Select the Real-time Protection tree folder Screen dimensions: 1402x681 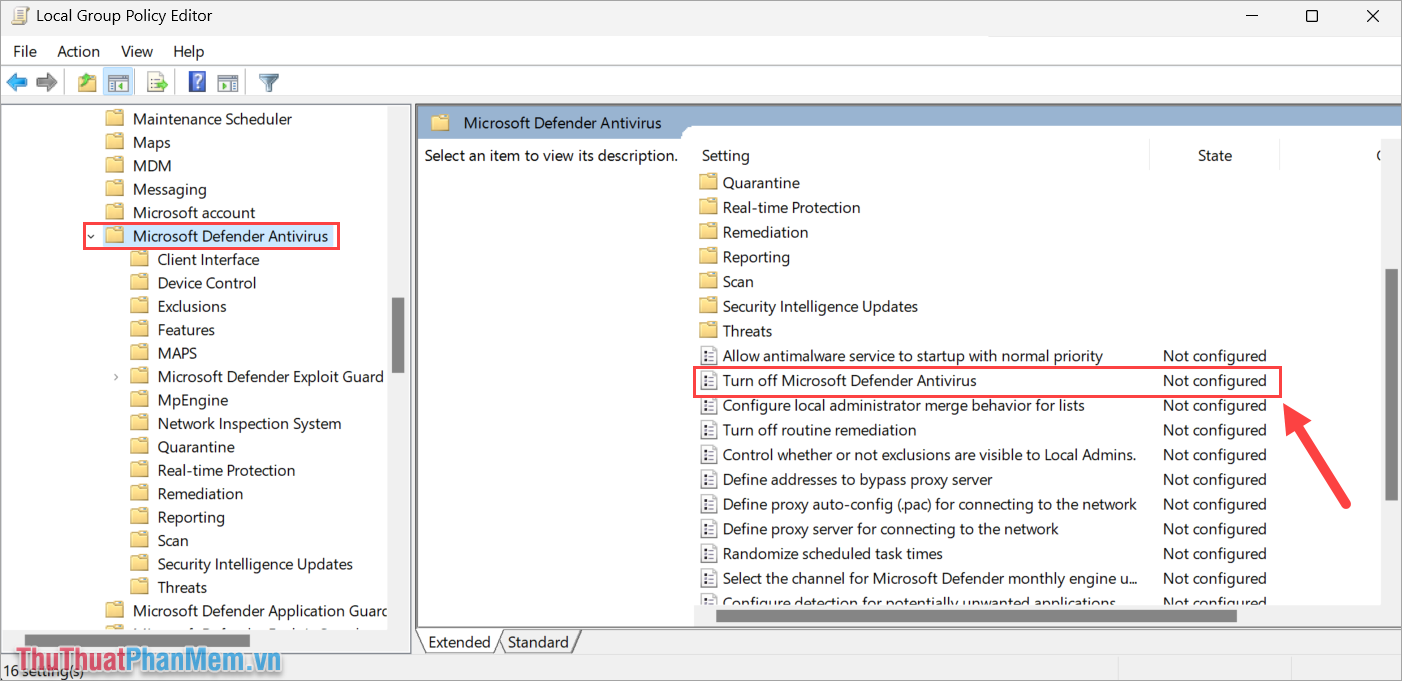(x=225, y=469)
